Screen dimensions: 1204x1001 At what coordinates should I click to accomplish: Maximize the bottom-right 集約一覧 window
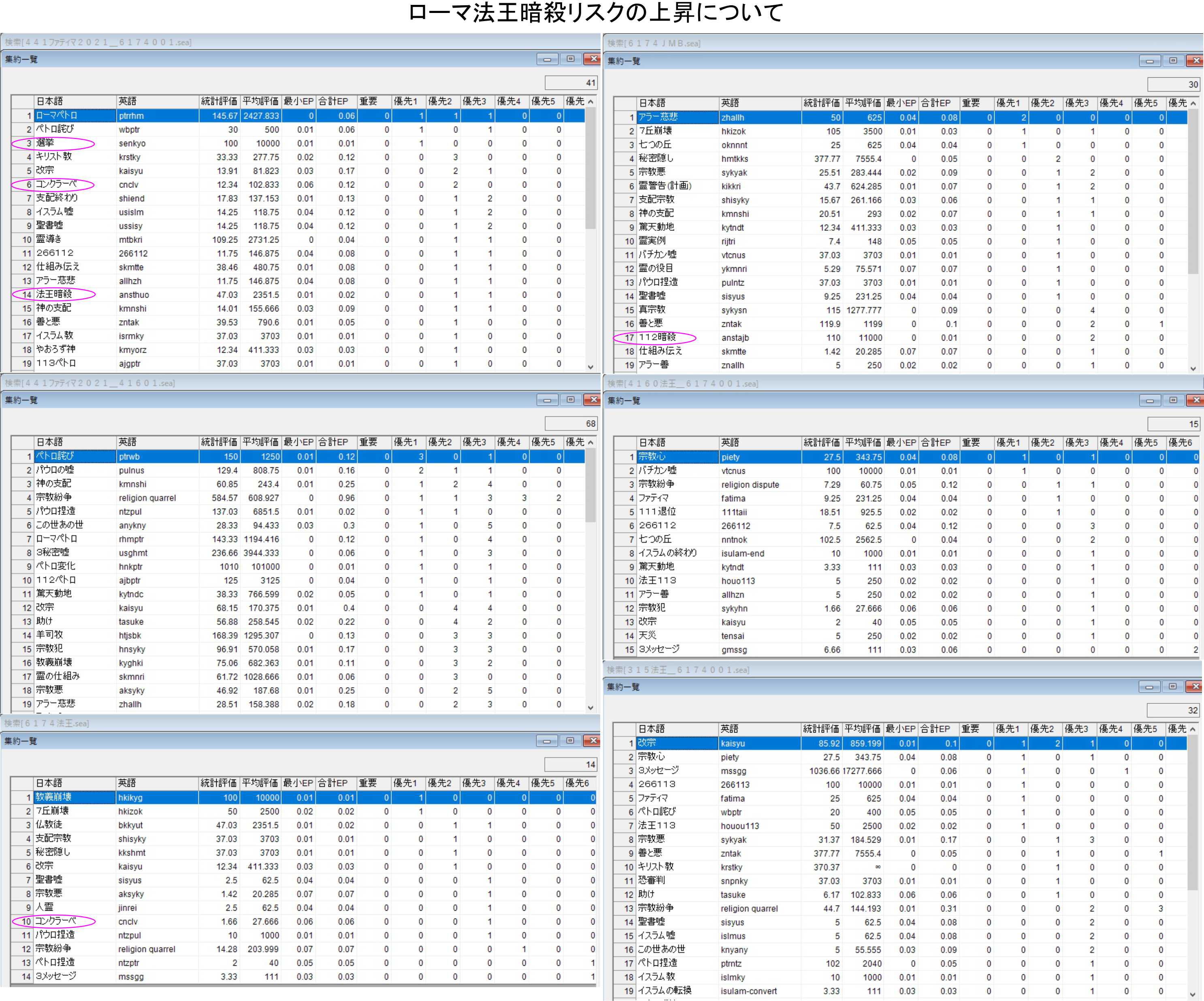tap(1172, 686)
